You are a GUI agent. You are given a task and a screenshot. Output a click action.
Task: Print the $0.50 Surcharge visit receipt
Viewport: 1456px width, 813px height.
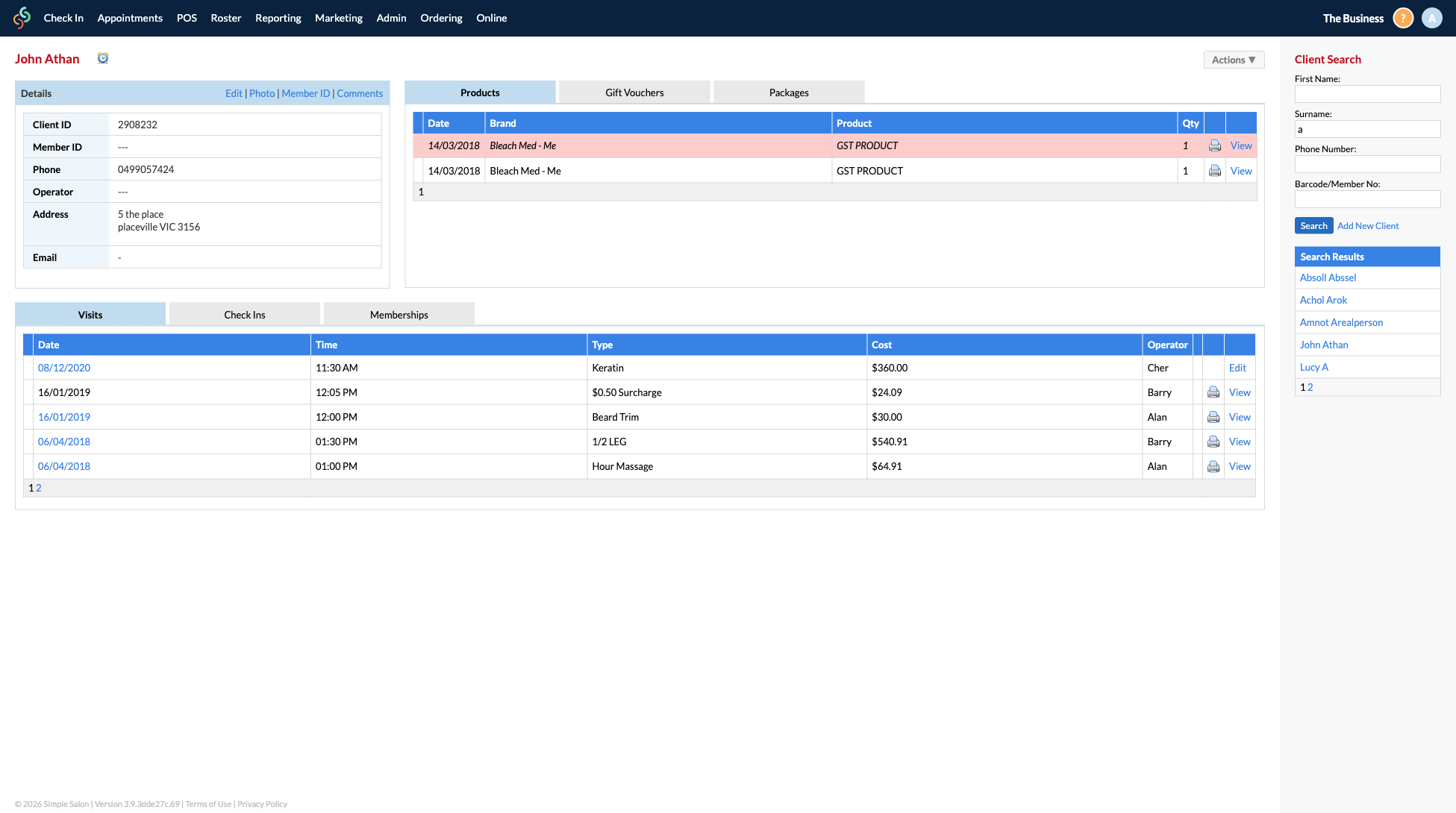point(1213,392)
